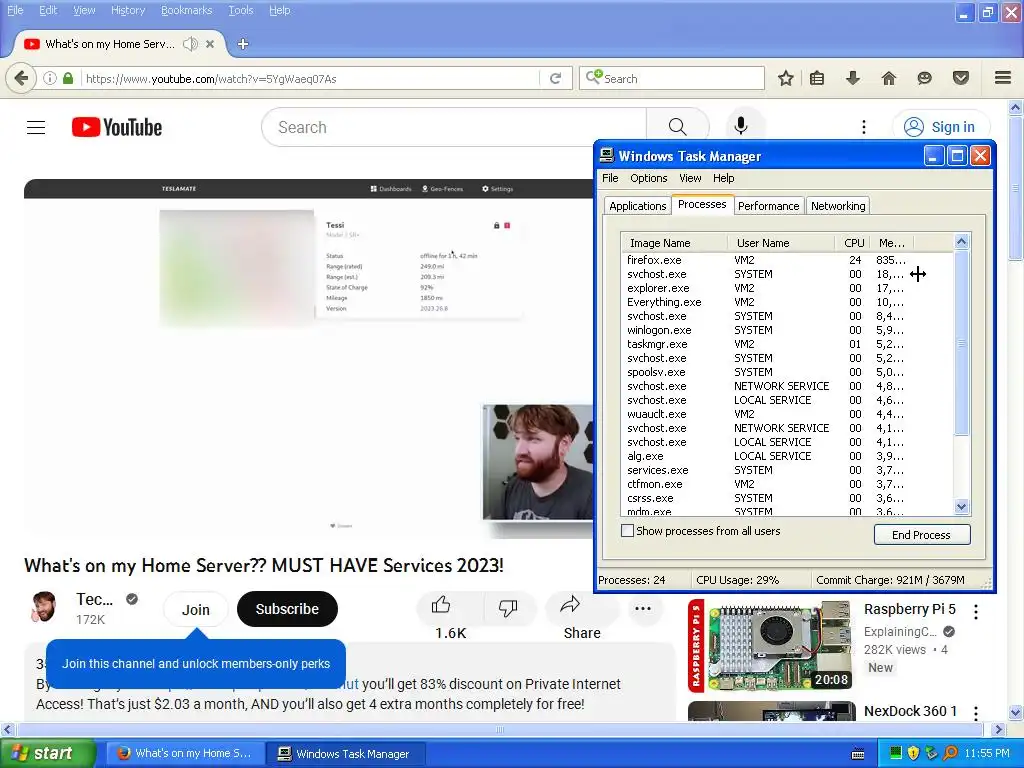Switch to Networking tab
Image resolution: width=1024 pixels, height=768 pixels.
[838, 206]
